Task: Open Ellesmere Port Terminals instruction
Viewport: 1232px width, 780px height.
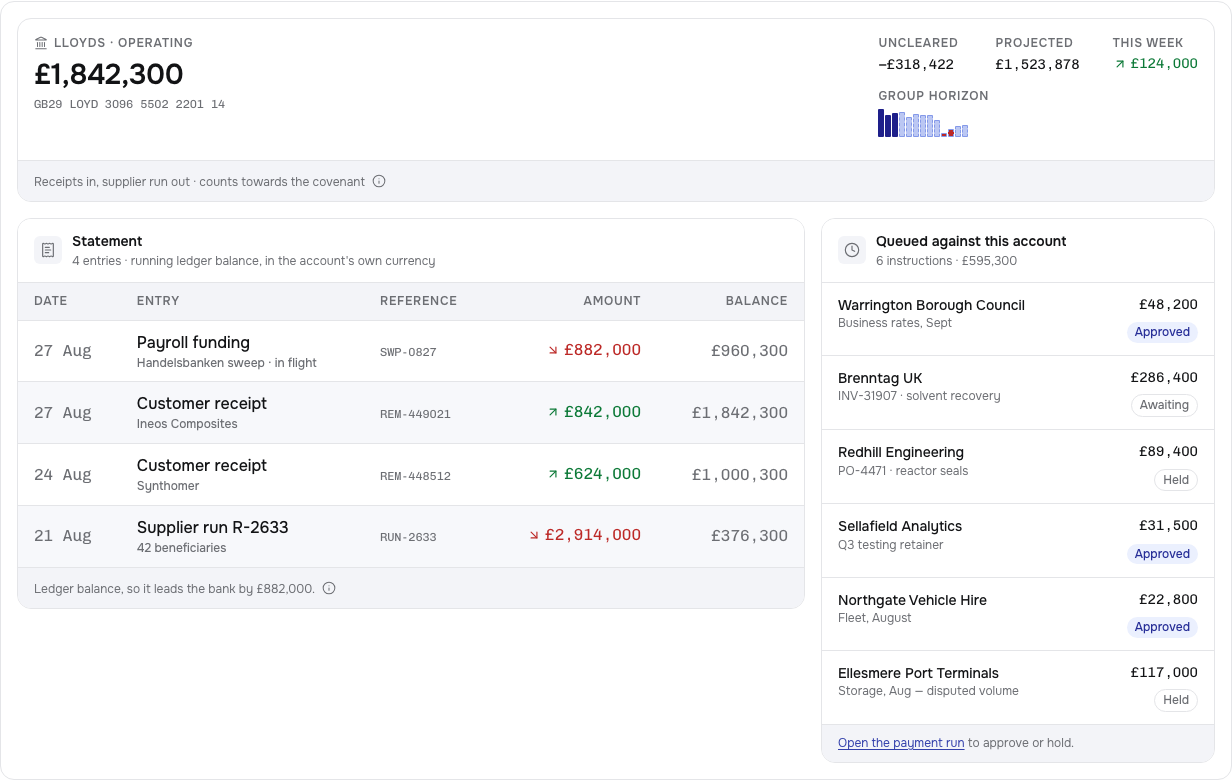Action: tap(1018, 688)
